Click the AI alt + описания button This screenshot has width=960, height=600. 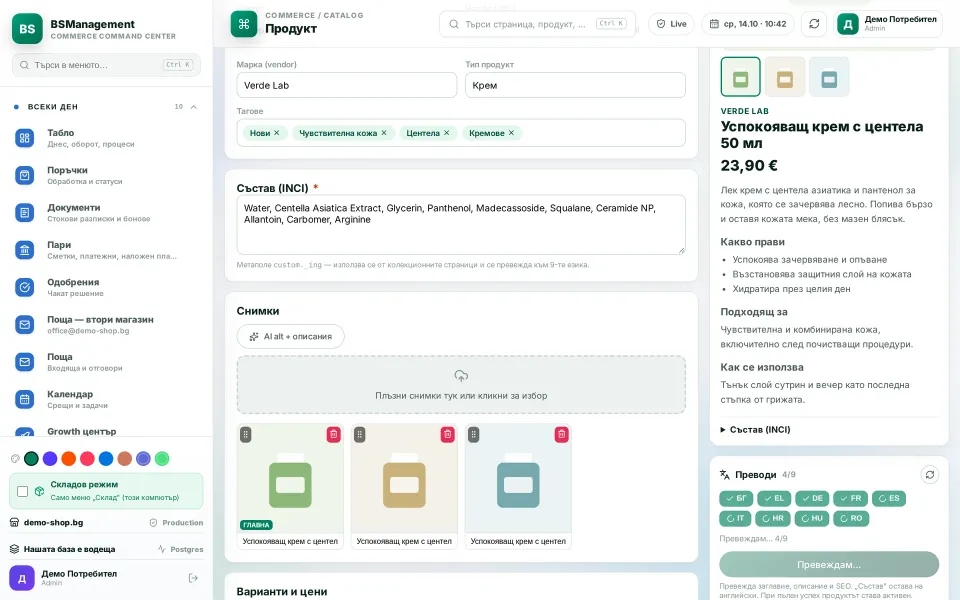click(x=291, y=337)
